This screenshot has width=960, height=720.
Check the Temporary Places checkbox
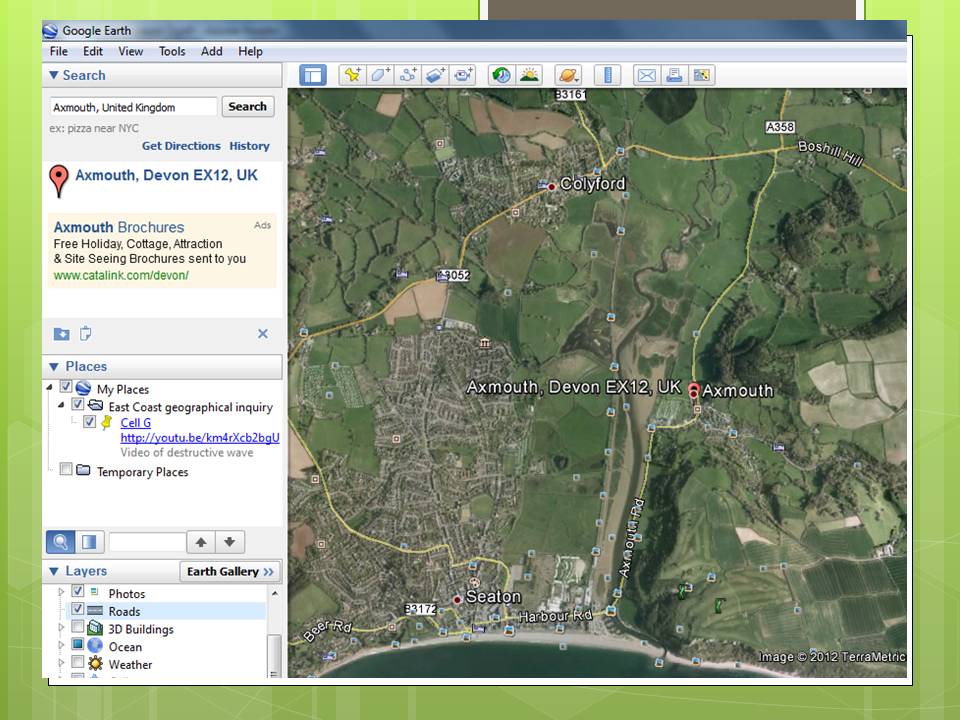(x=66, y=468)
